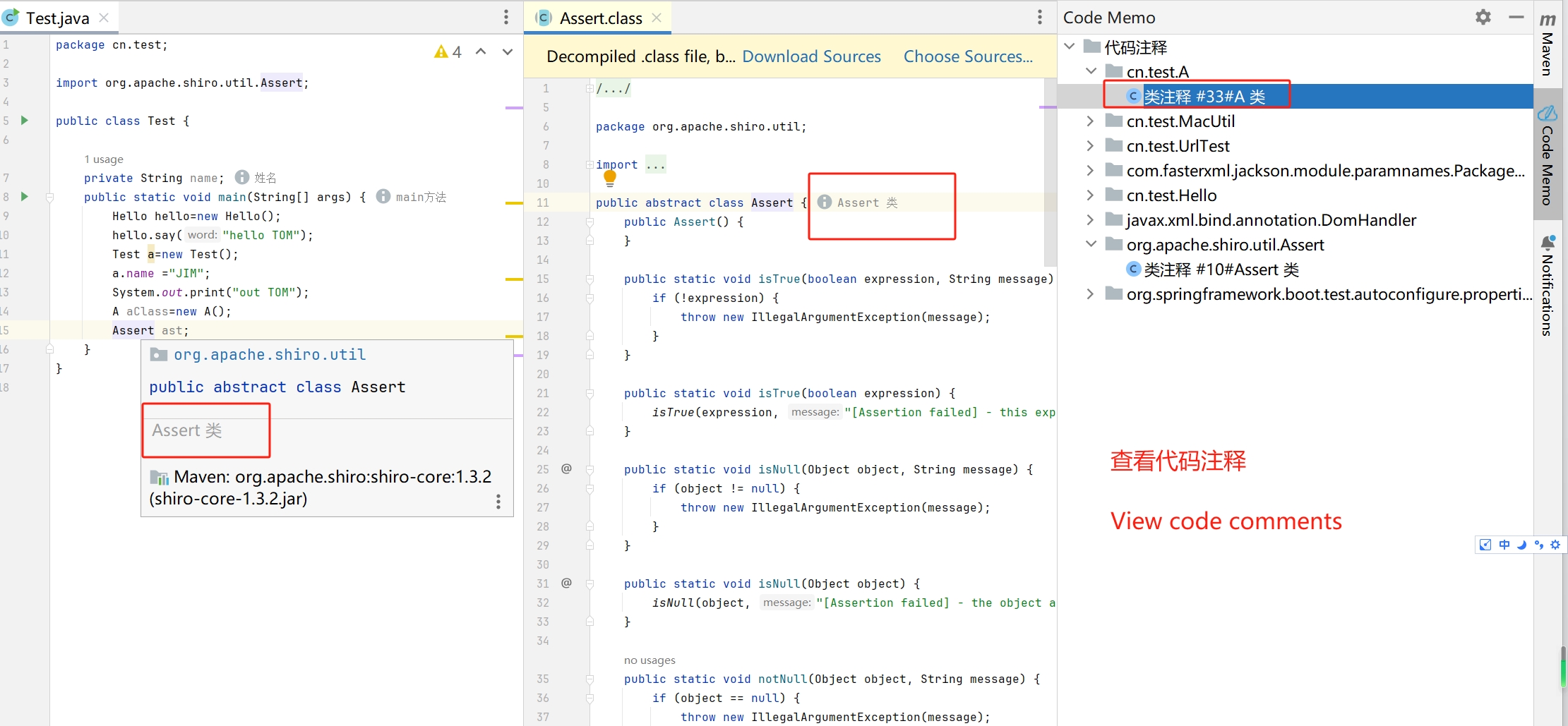Image resolution: width=1568 pixels, height=726 pixels.
Task: Click the warning indicator showing 4 warnings
Action: pos(447,51)
